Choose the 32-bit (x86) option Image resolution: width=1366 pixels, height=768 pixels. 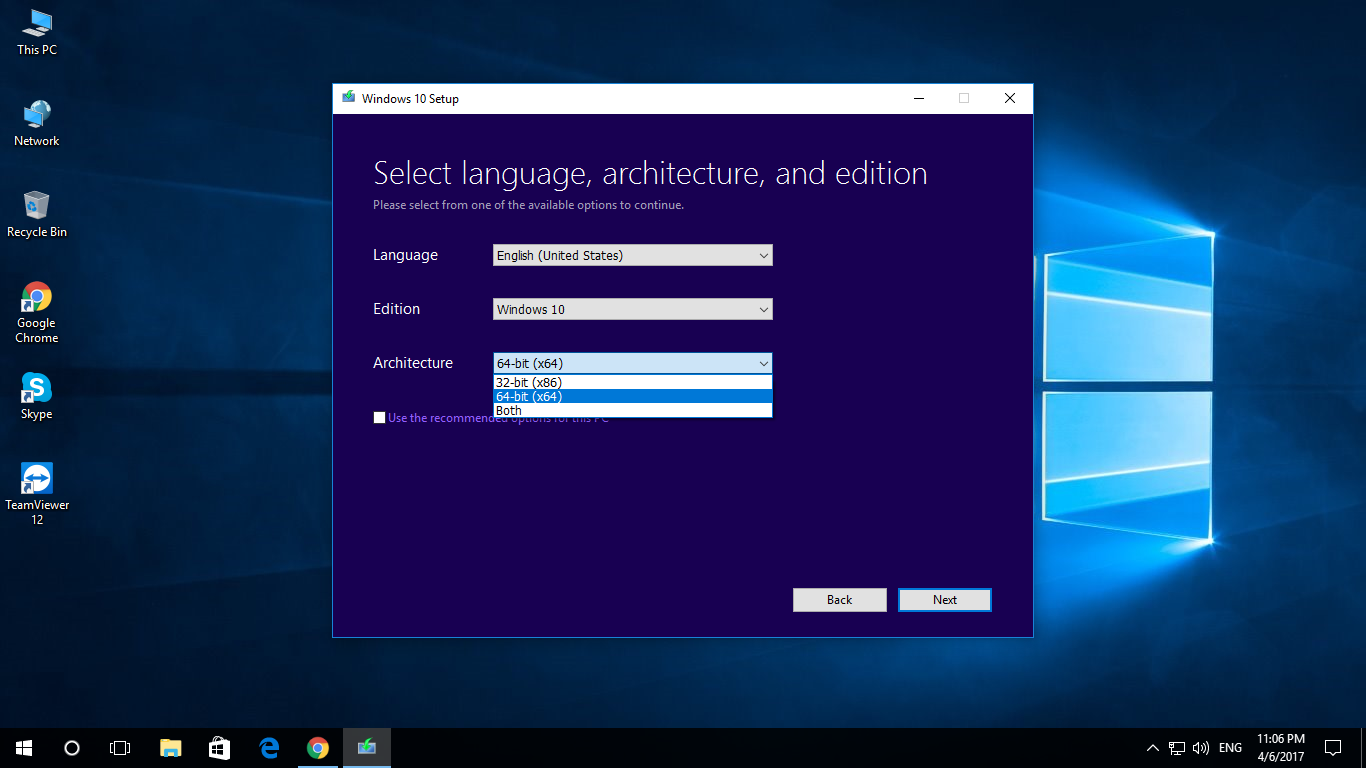click(633, 382)
